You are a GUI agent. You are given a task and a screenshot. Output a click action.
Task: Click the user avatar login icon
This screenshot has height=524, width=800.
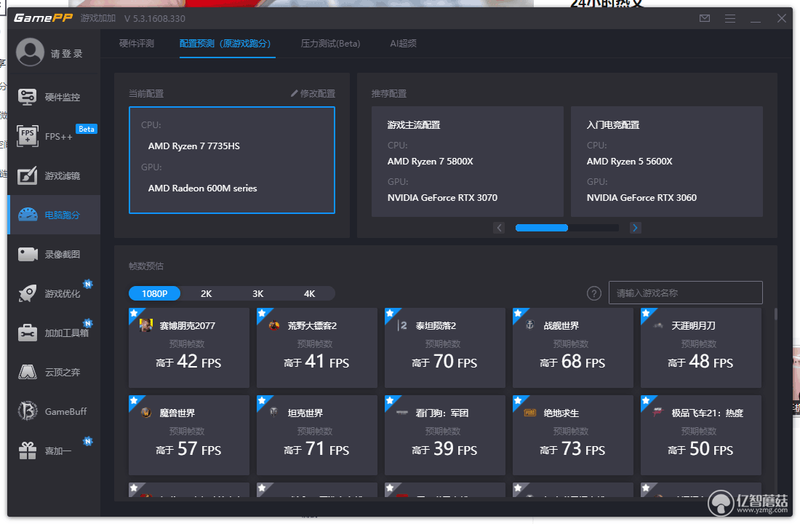[x=30, y=53]
